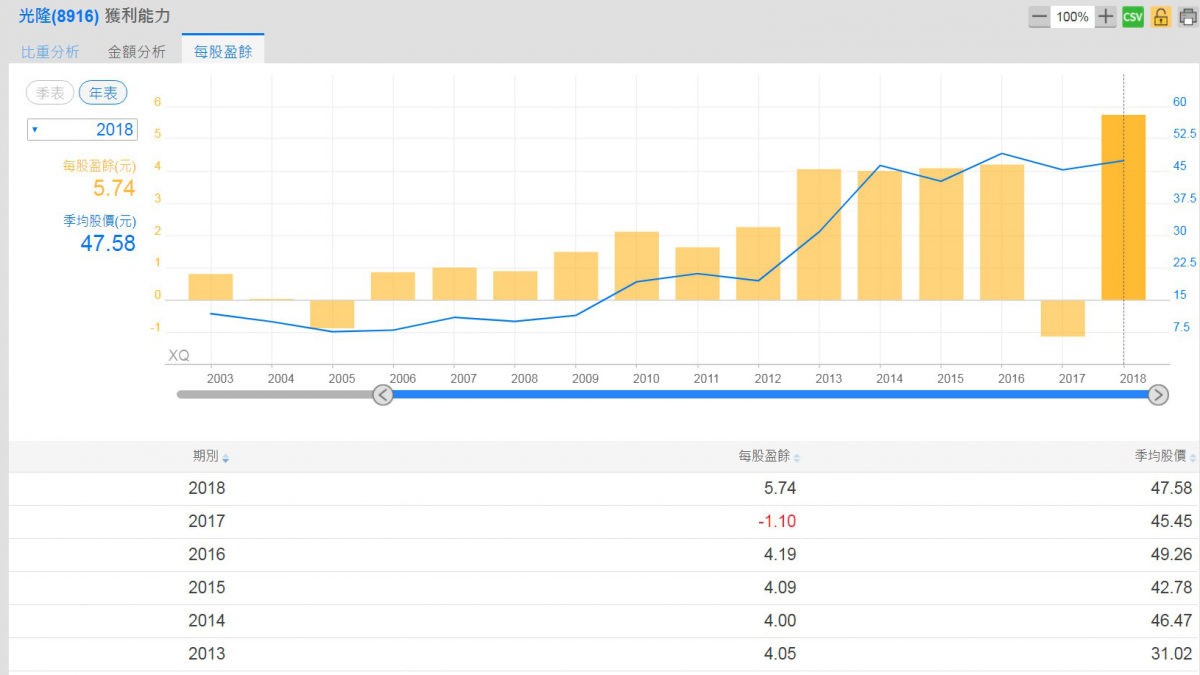Click the zoom out minus button
Viewport: 1200px width, 675px height.
pos(1039,17)
